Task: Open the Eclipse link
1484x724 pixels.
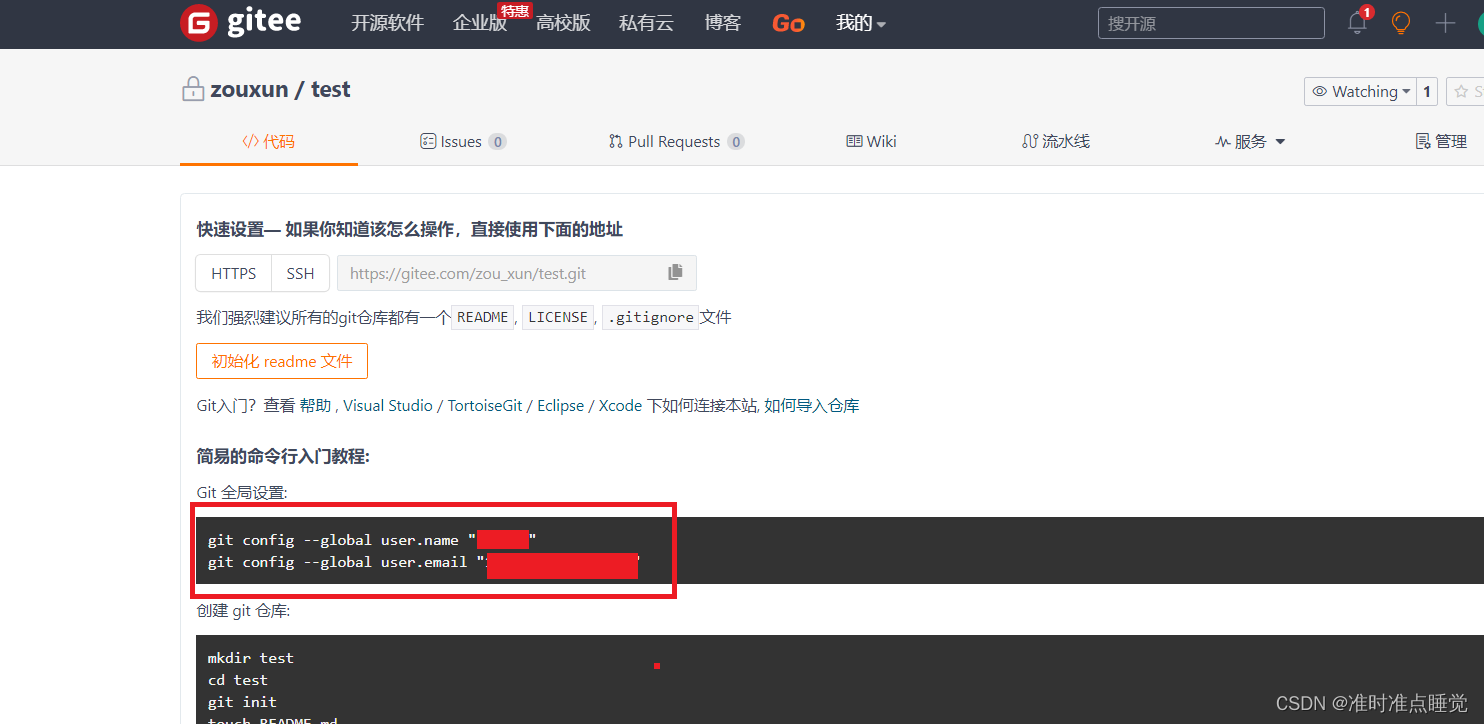Action: point(560,406)
